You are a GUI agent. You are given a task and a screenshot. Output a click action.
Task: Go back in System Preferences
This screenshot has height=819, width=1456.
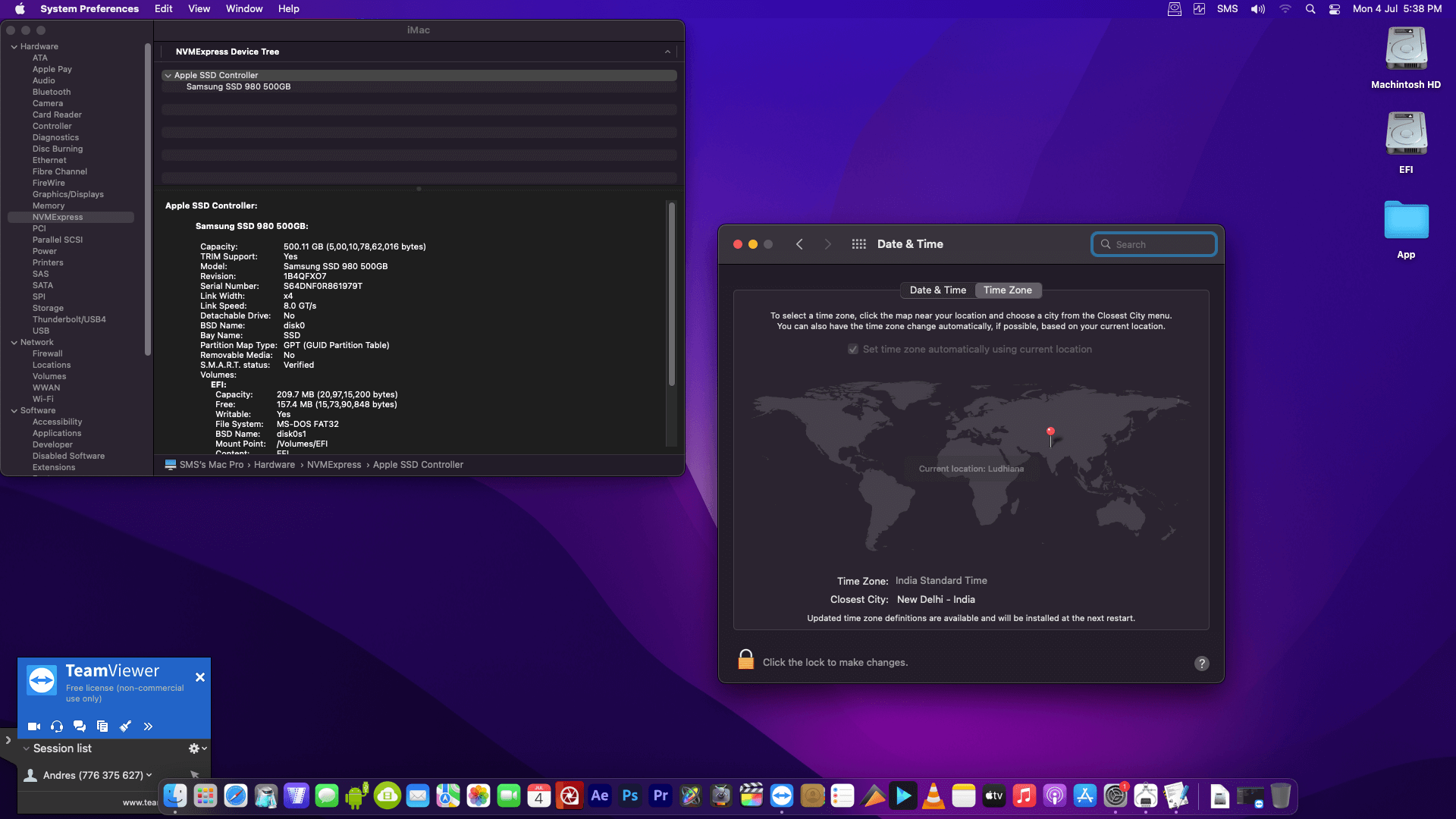click(799, 244)
